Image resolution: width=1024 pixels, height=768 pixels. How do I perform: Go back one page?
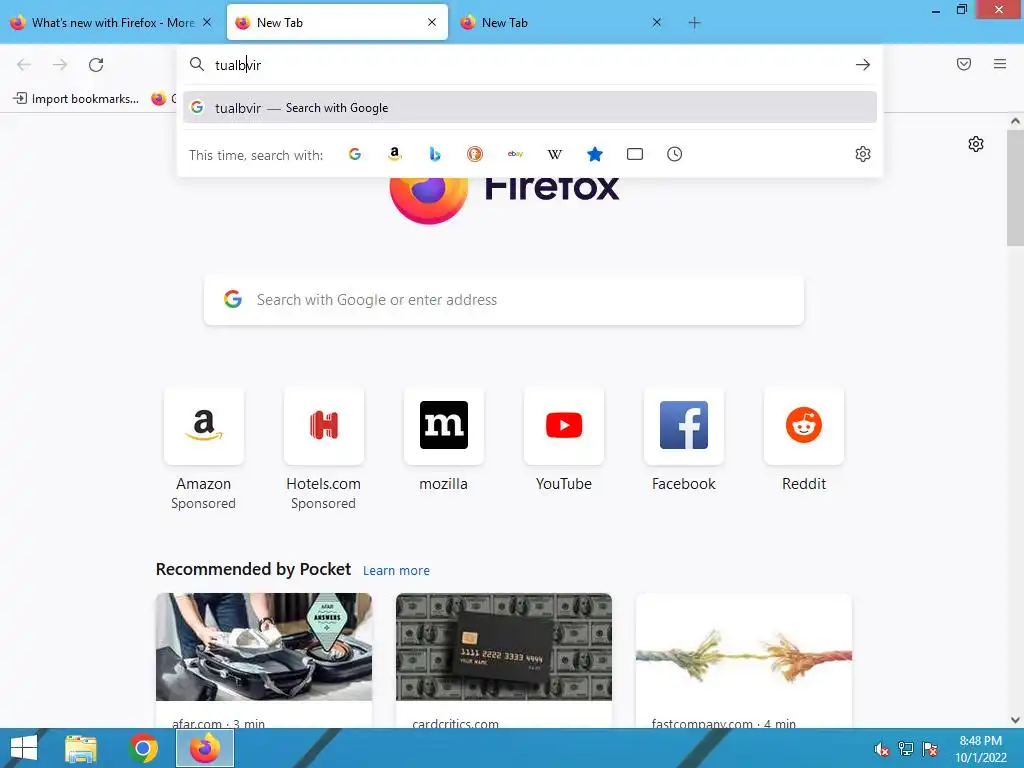[24, 65]
